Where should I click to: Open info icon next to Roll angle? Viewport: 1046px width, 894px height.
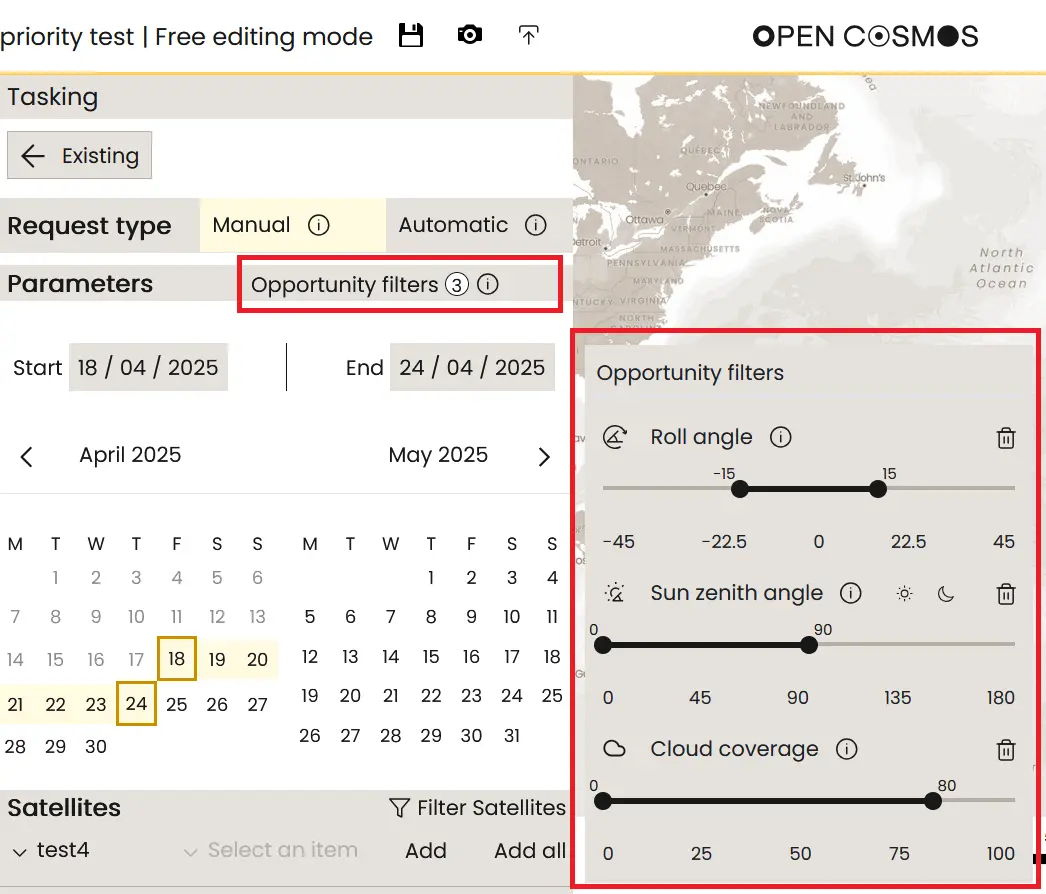click(x=781, y=437)
